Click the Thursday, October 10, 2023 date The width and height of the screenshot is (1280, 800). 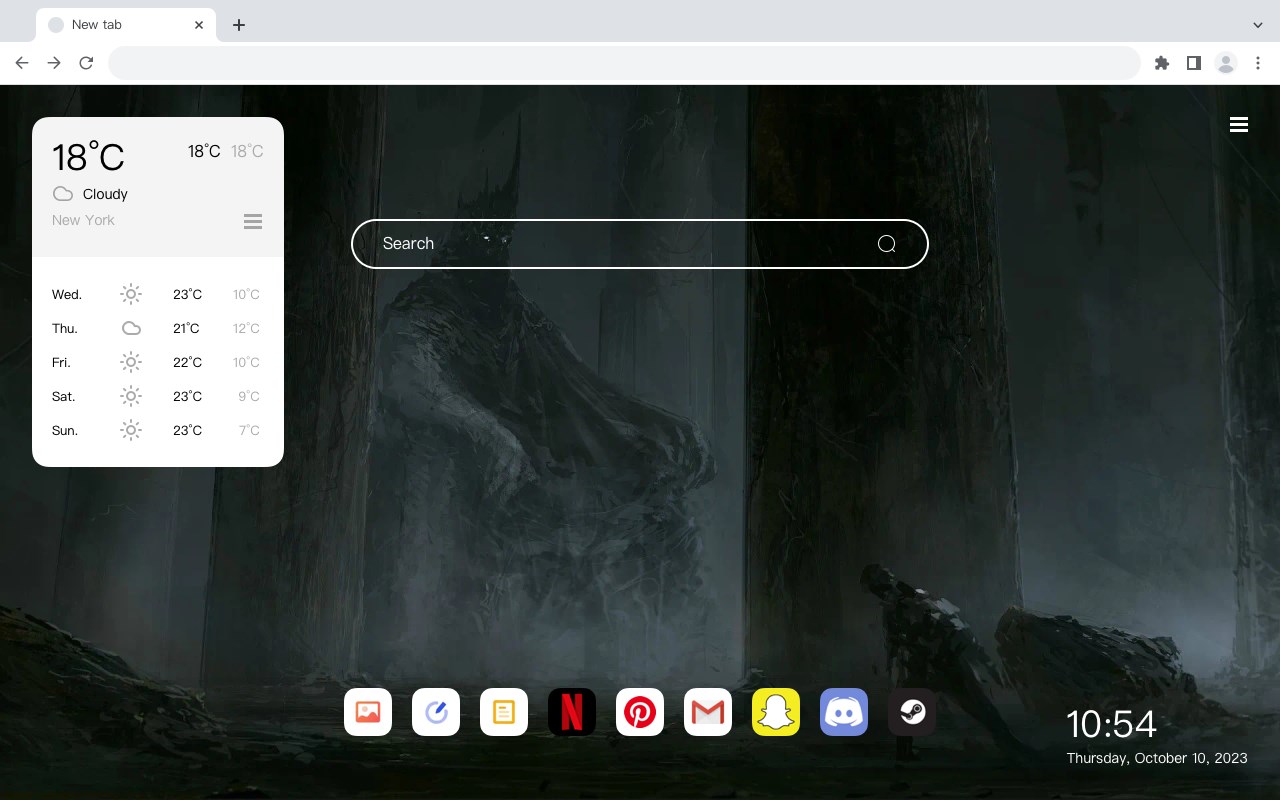tap(1157, 758)
